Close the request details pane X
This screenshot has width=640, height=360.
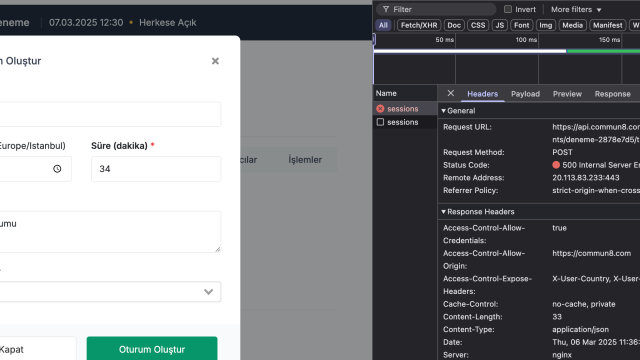451,93
